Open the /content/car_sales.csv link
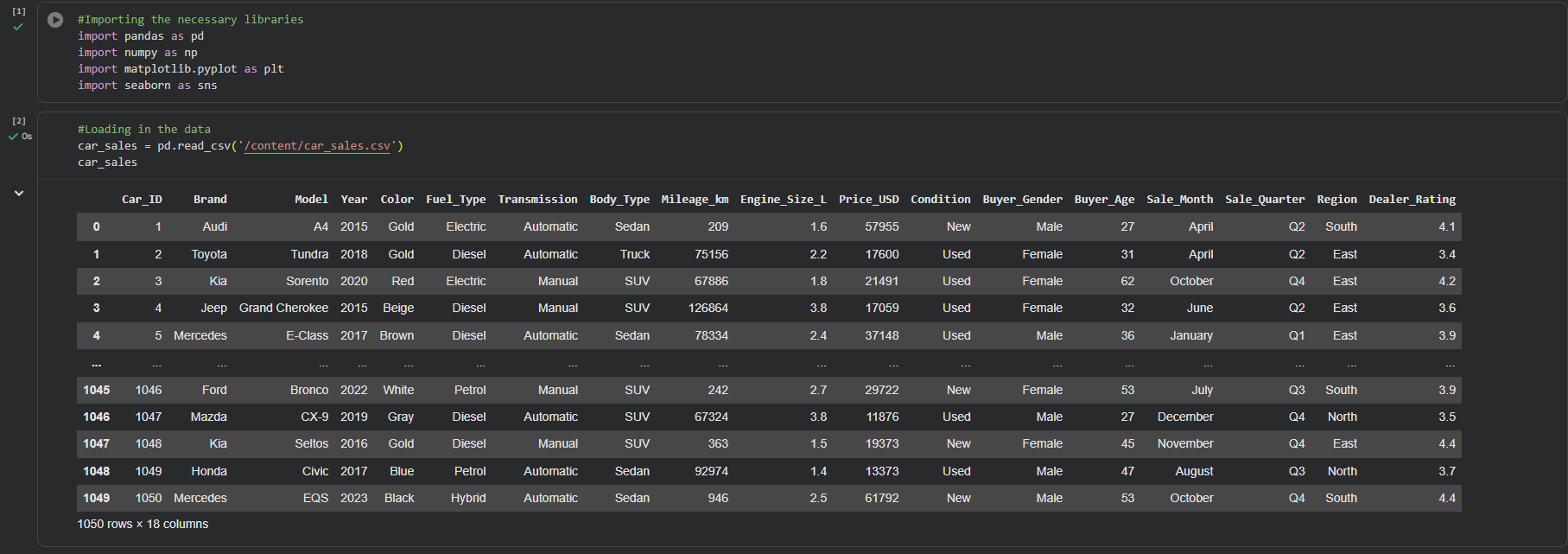The width and height of the screenshot is (1568, 554). [x=317, y=146]
